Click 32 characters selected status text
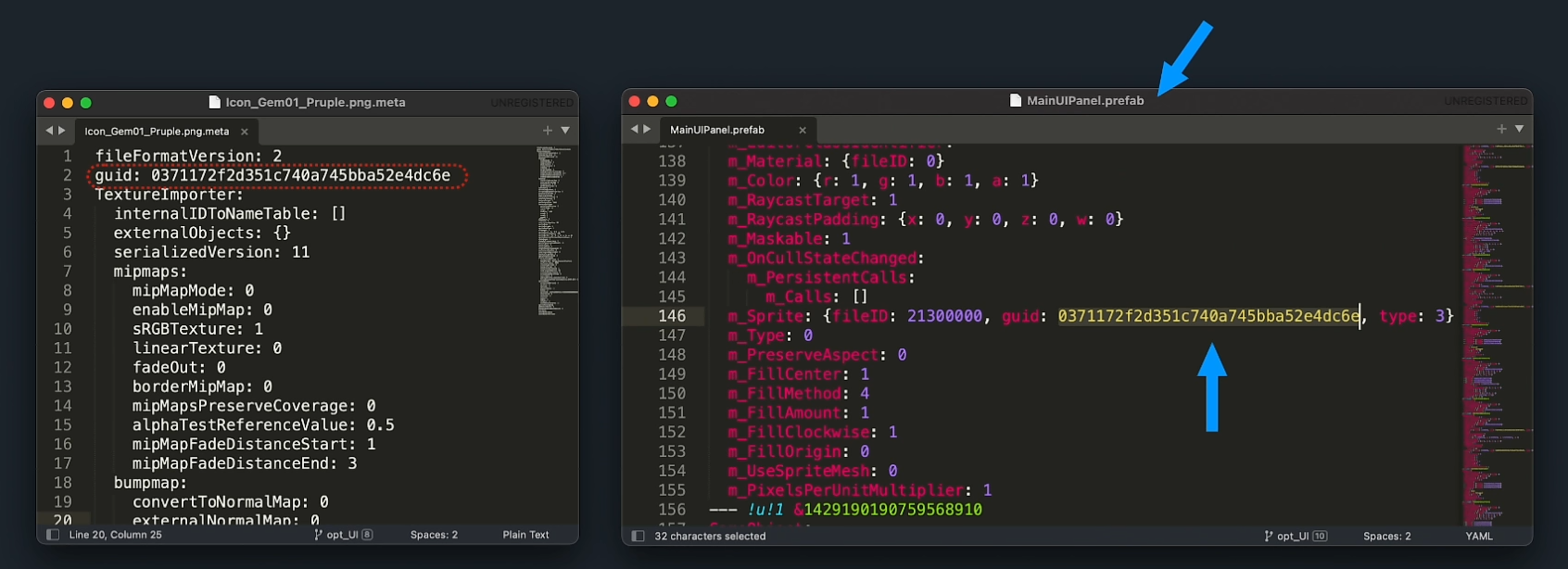1568x569 pixels. pyautogui.click(x=710, y=536)
